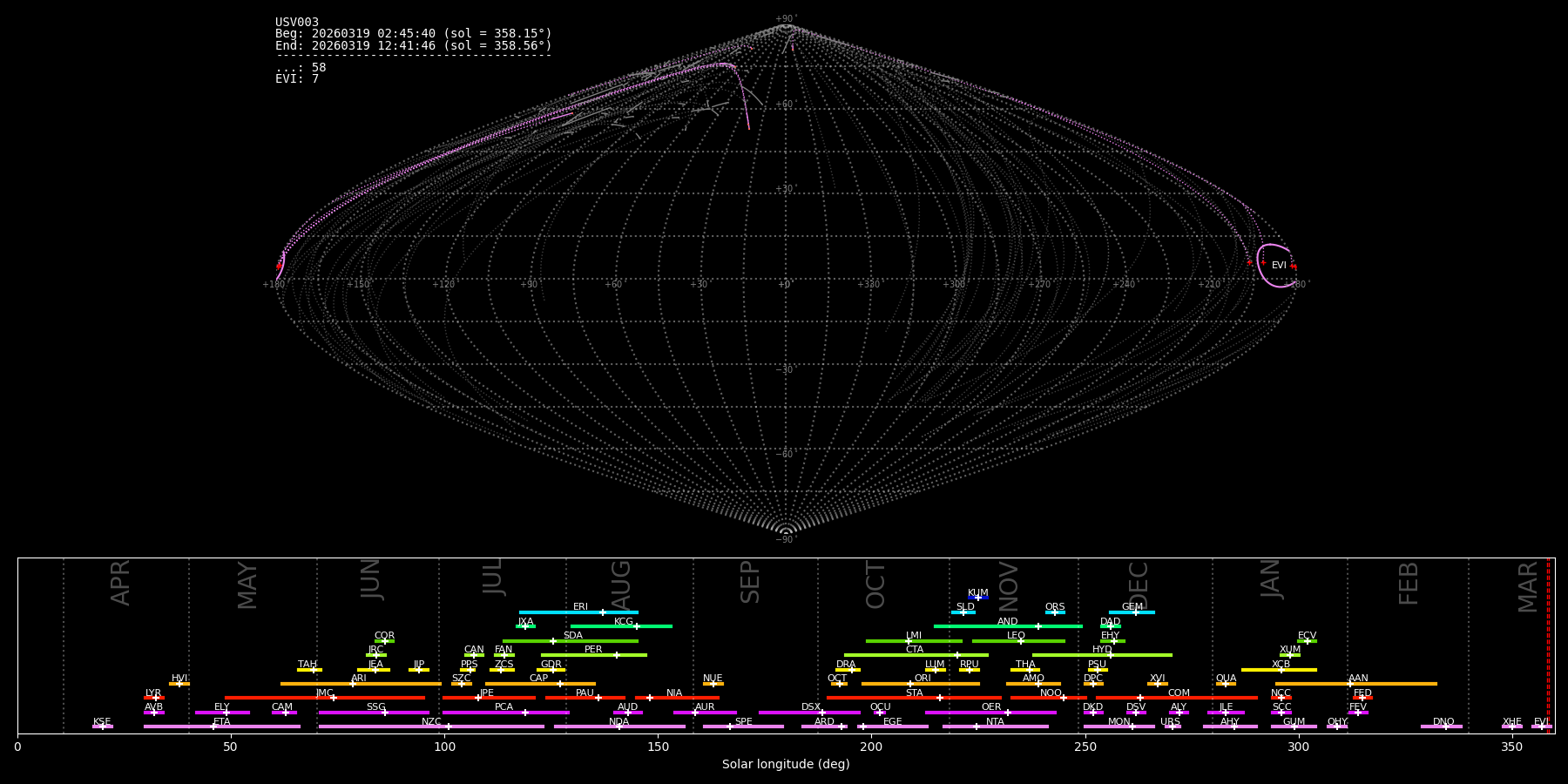Click the HYD shower label

[1102, 650]
